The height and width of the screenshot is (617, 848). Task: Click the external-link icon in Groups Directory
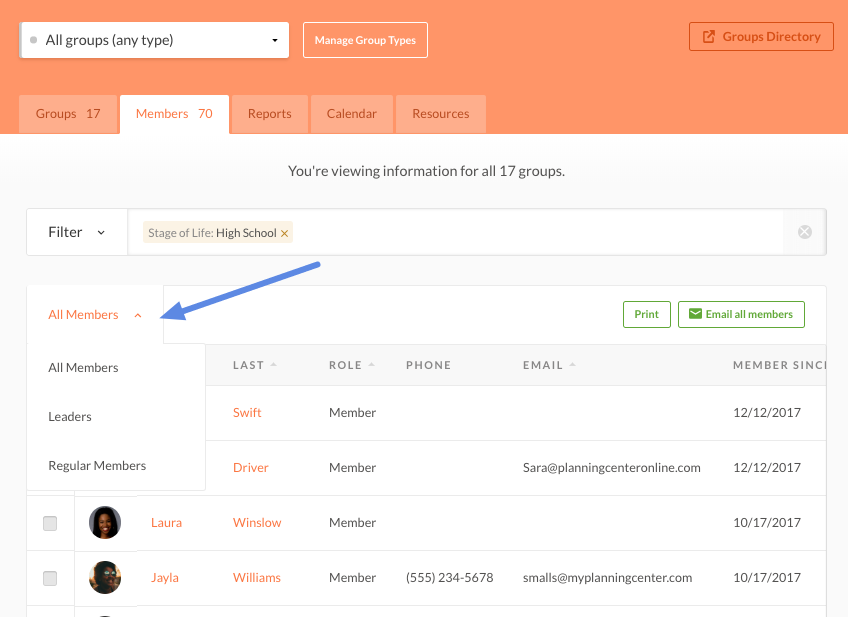tap(708, 37)
